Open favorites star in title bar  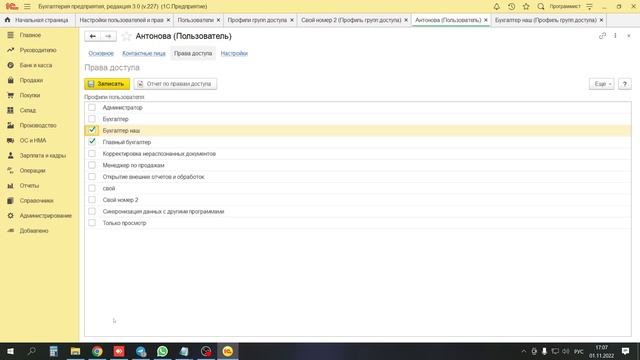[526, 7]
